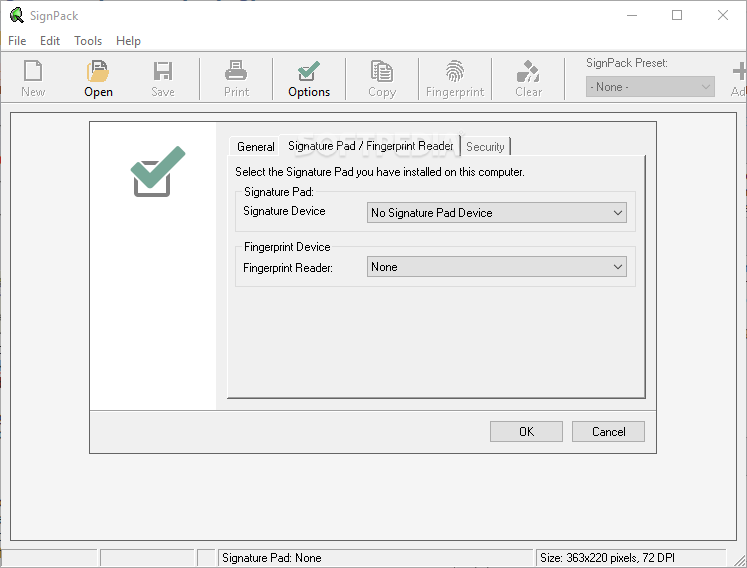Click the Copy toolbar icon
This screenshot has height=568, width=747.
382,71
